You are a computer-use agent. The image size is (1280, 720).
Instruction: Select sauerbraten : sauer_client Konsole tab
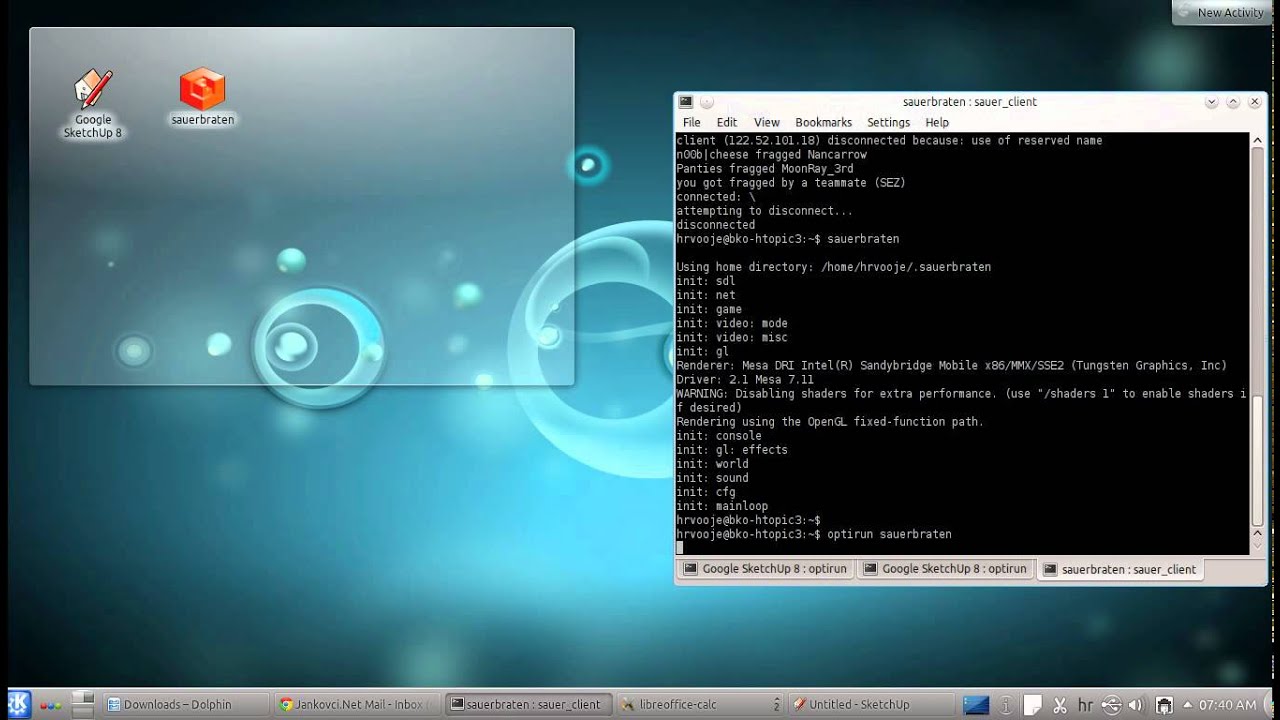pos(1120,569)
